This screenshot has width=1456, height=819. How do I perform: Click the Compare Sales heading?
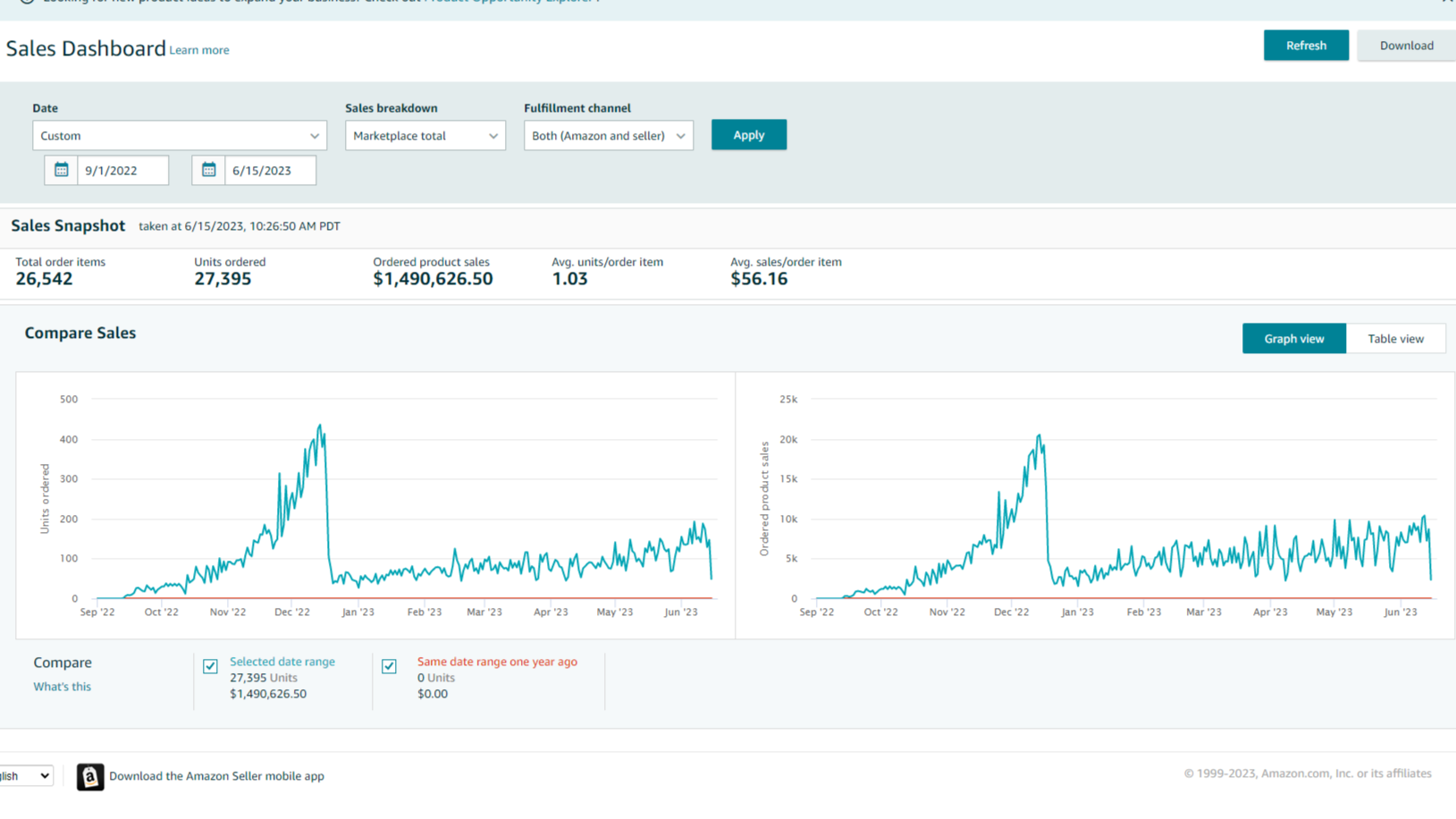pos(80,333)
